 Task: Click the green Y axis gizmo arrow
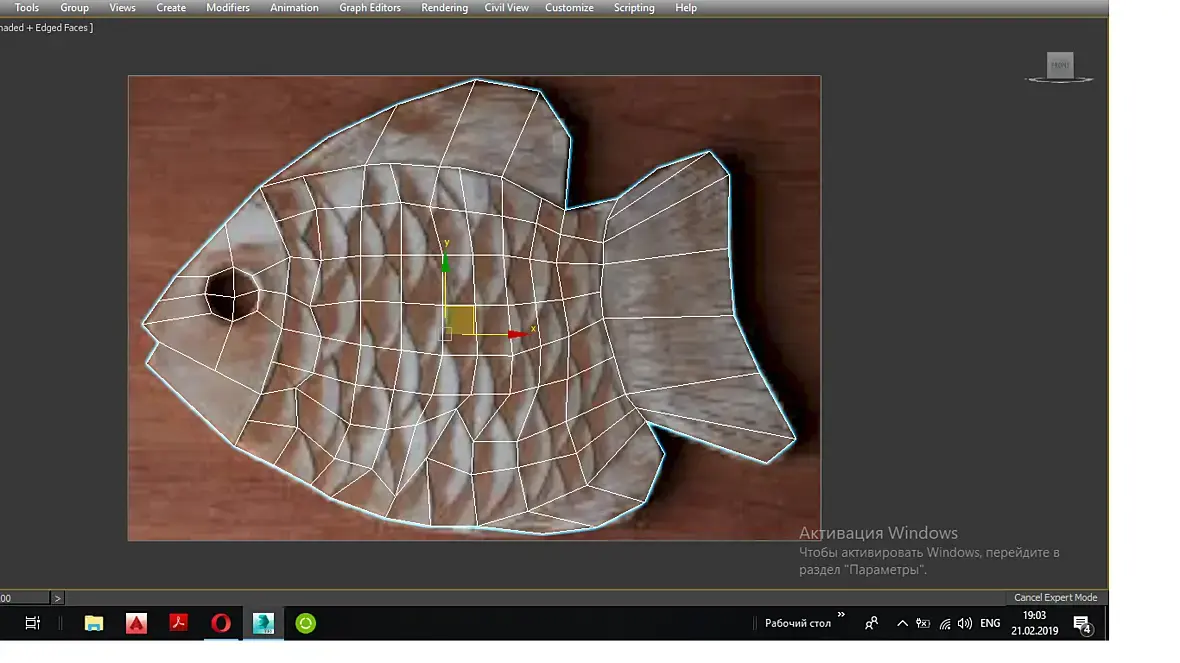point(446,262)
